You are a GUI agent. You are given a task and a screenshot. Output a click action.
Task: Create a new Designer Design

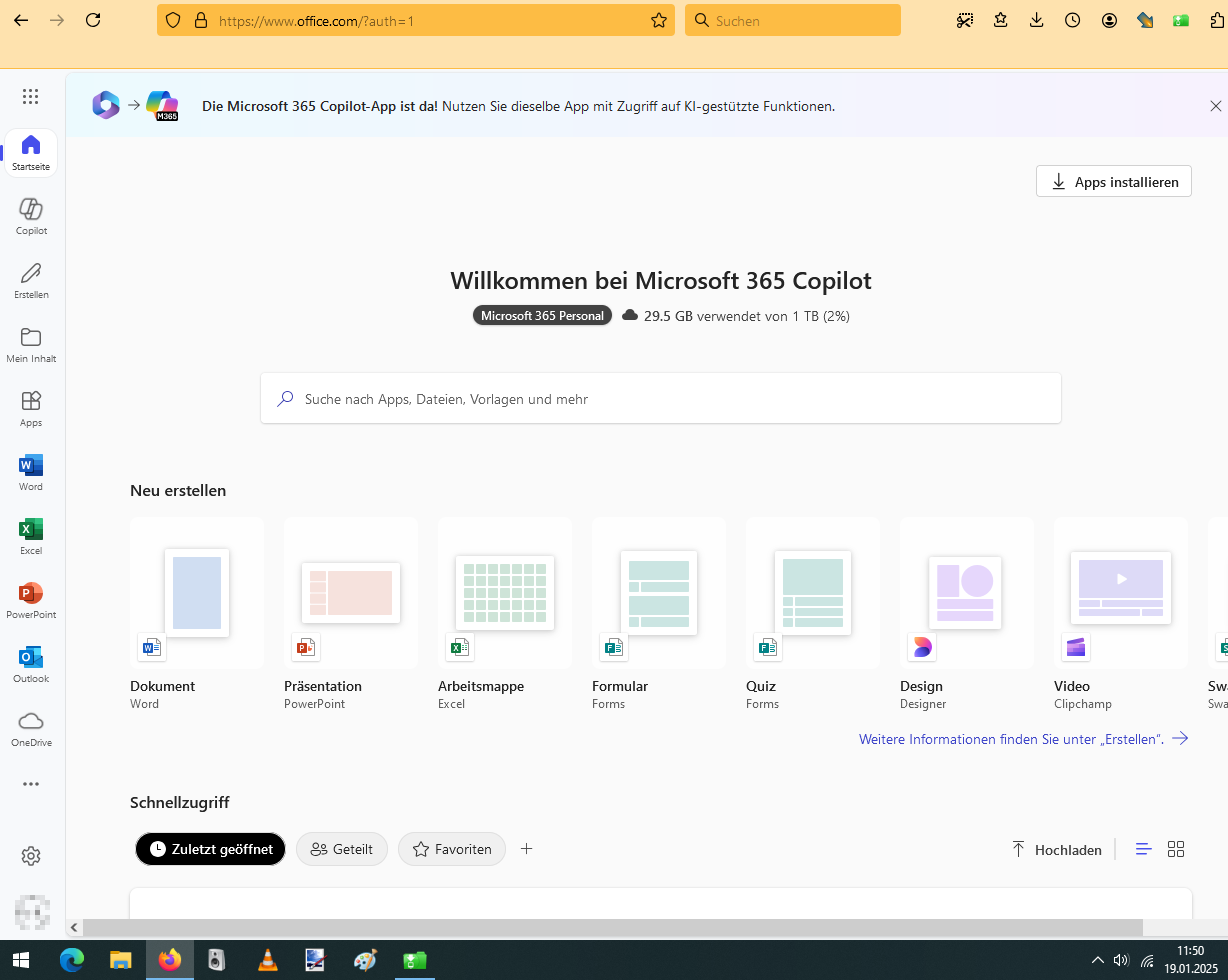[x=967, y=614]
